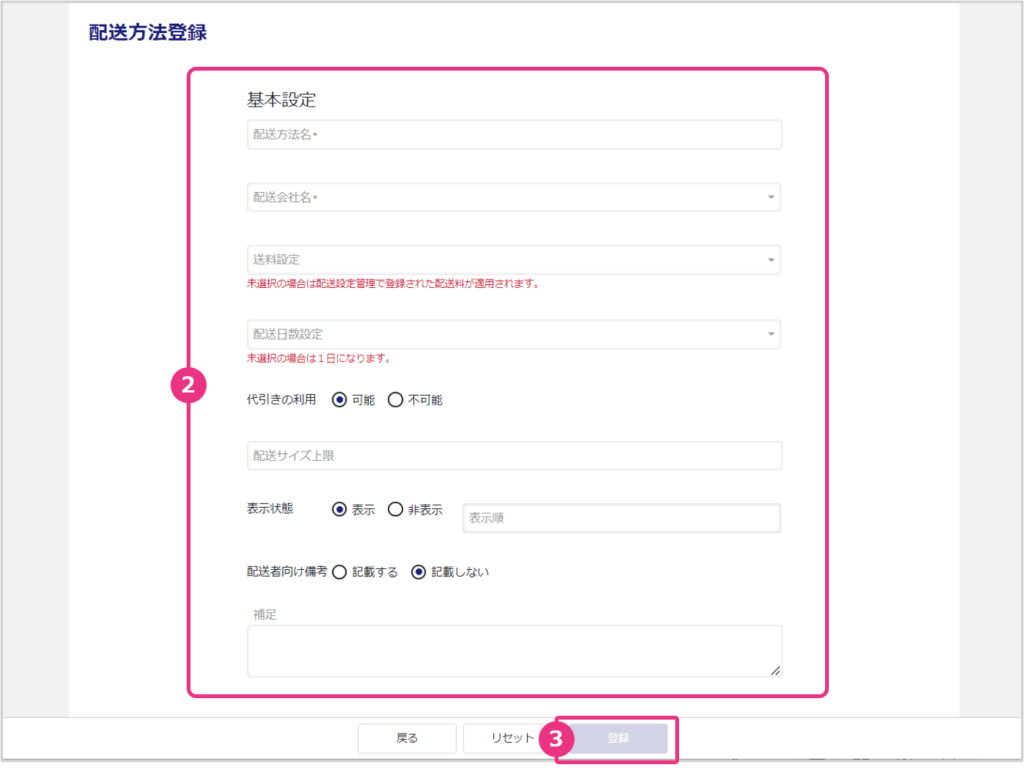Open the 送料設定 dropdown
The height and width of the screenshot is (768, 1024).
pos(514,260)
